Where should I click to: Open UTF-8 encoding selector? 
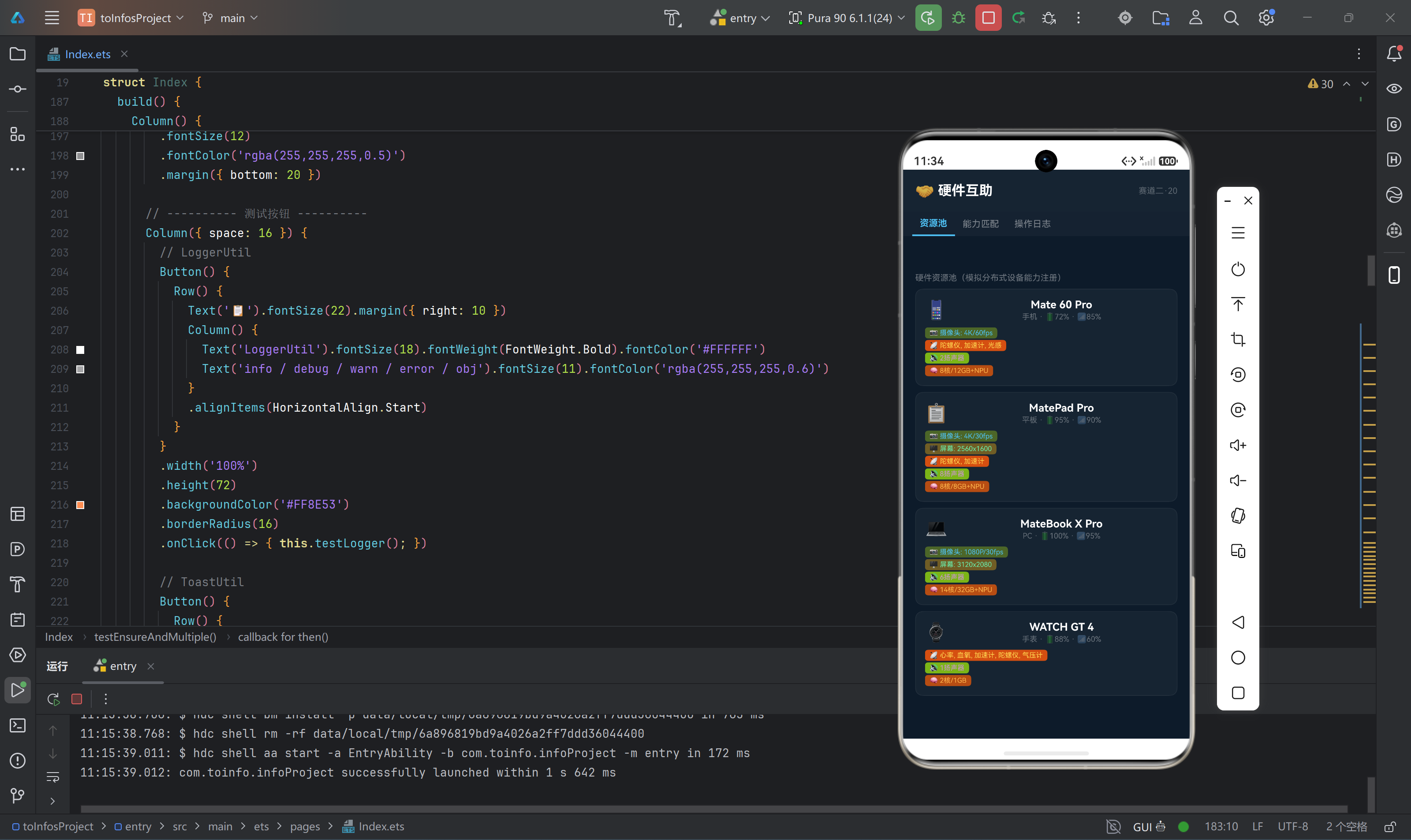click(x=1293, y=826)
